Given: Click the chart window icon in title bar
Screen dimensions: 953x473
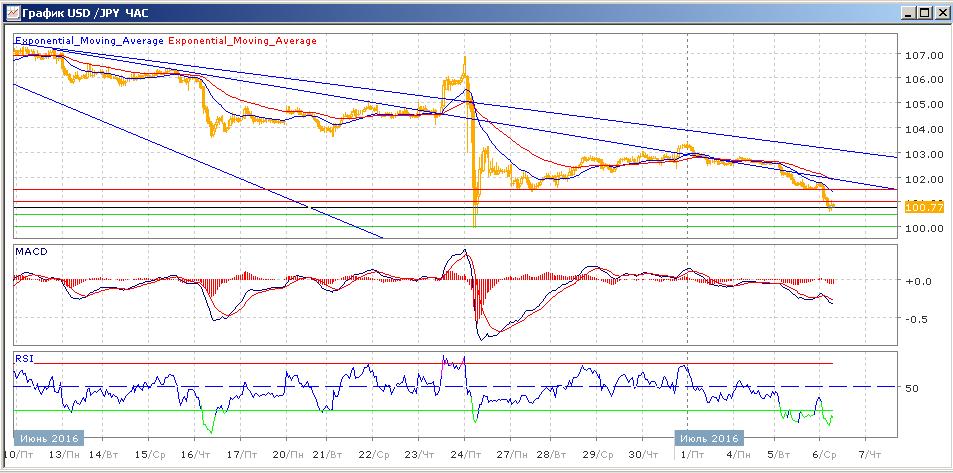Looking at the screenshot, I should pyautogui.click(x=12, y=12).
